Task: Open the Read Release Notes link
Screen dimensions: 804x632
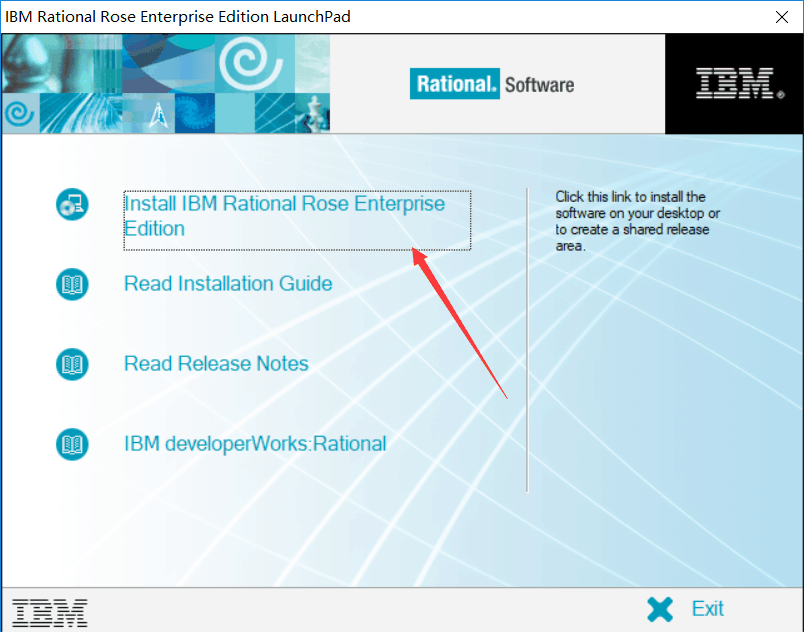Action: (x=216, y=364)
